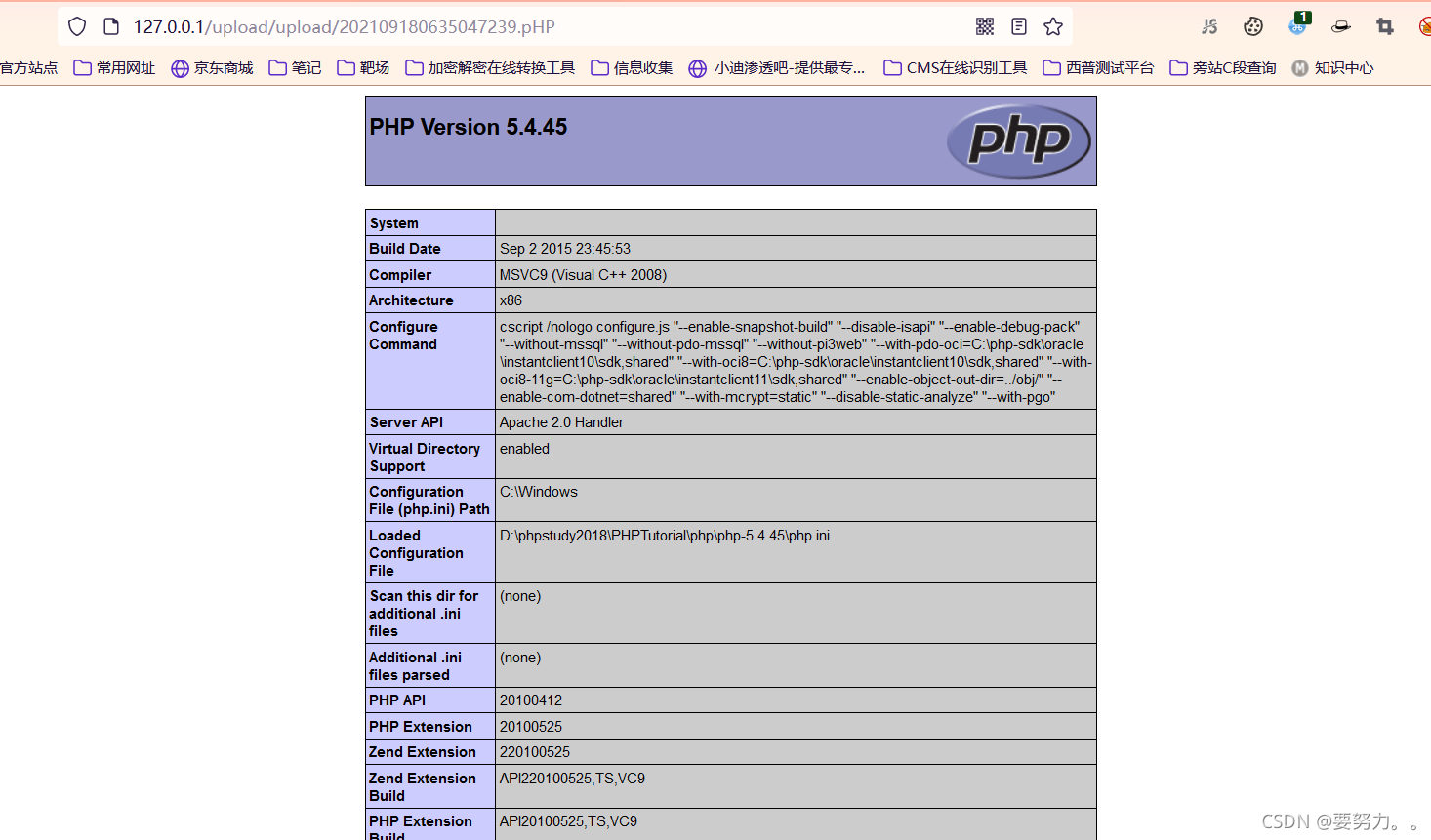The image size is (1431, 840).
Task: Open the 京东商城 bookmark
Action: 212,67
